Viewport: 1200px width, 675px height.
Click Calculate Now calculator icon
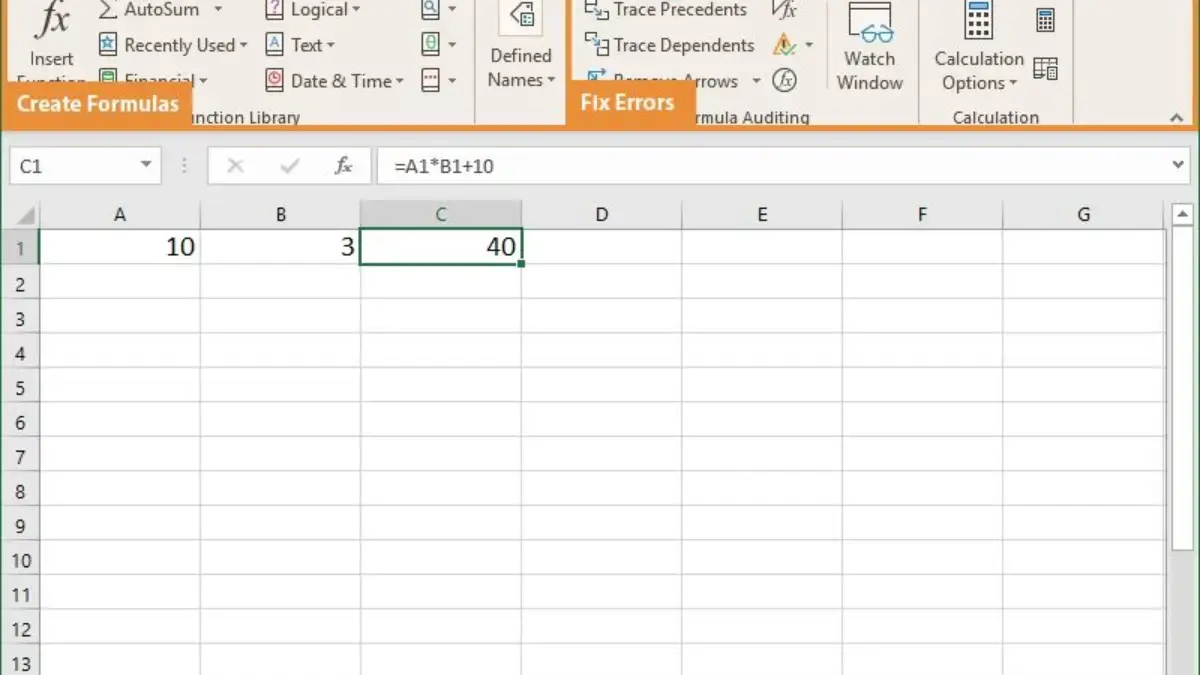click(x=1045, y=21)
